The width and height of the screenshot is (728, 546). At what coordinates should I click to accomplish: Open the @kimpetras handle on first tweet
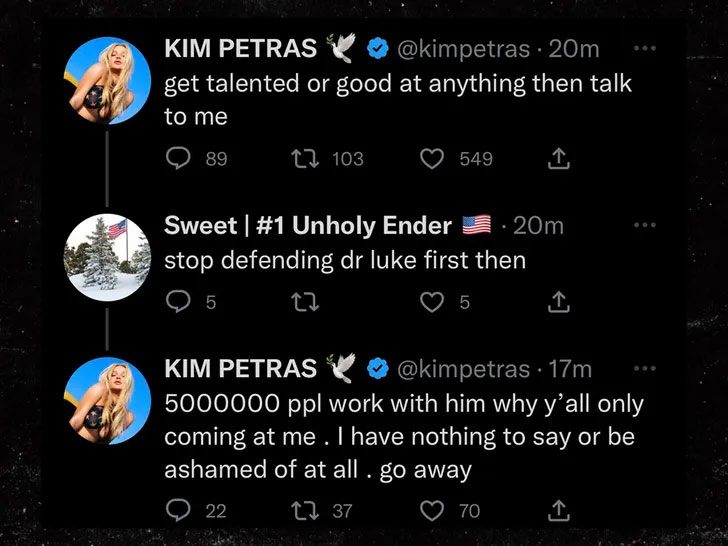[x=463, y=48]
